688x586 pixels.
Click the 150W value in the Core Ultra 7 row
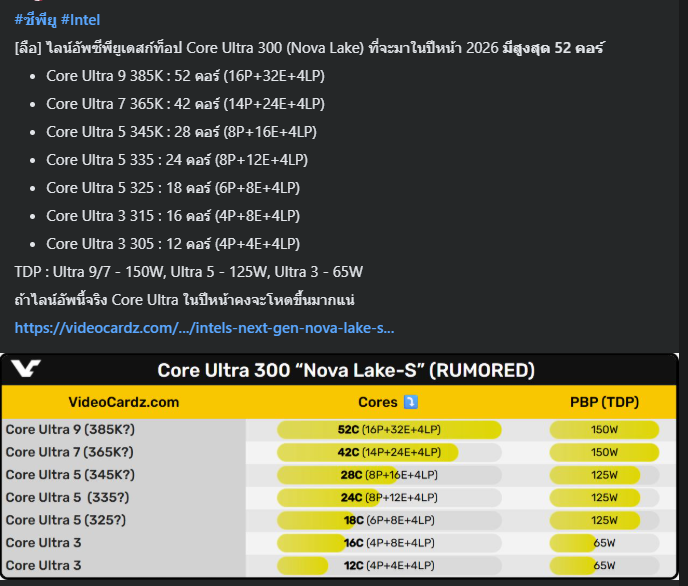(604, 452)
